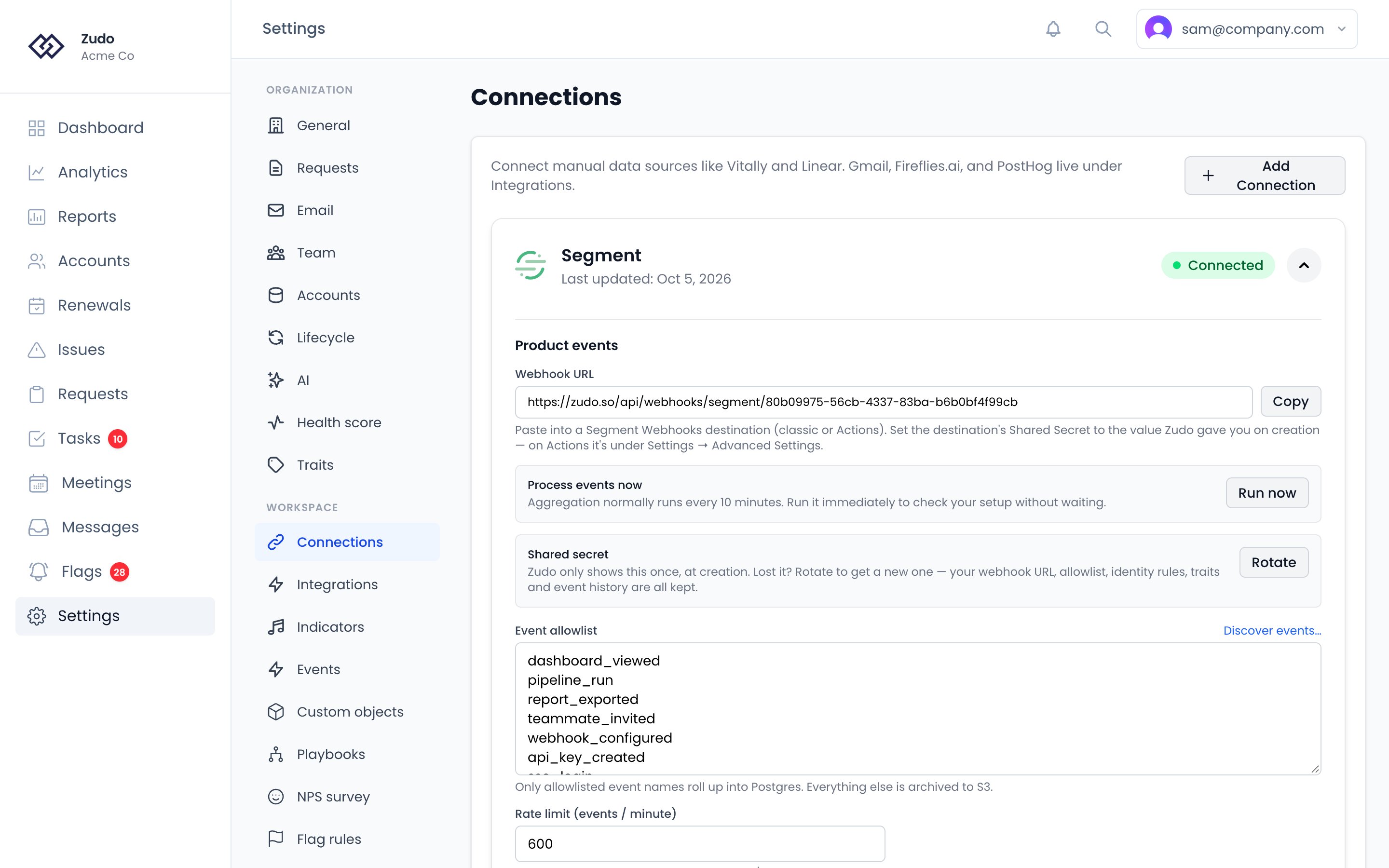Click the Lifecycle refresh icon
Viewport: 1389px width, 868px height.
276,338
